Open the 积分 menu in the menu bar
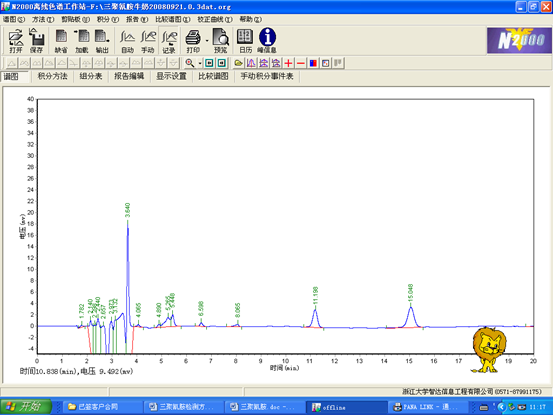 108,19
